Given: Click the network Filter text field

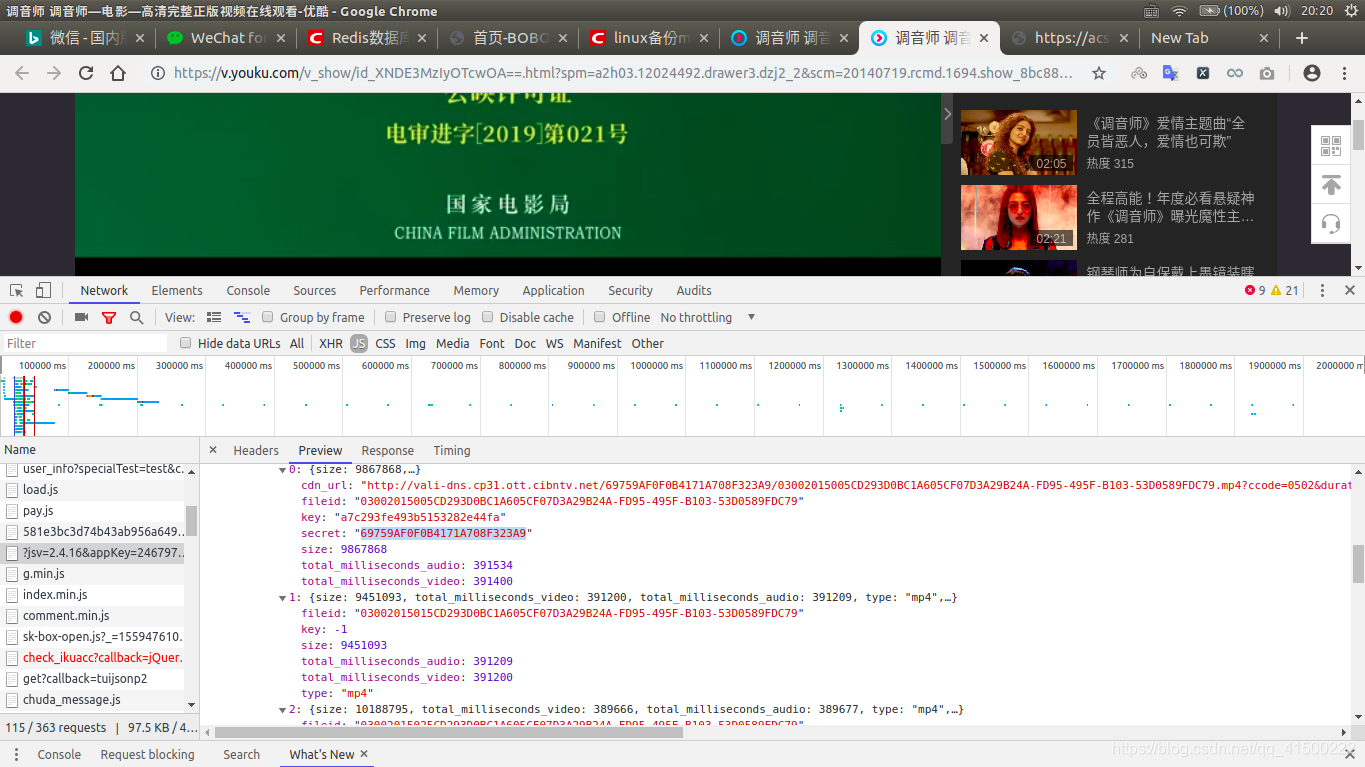Looking at the screenshot, I should 85,343.
